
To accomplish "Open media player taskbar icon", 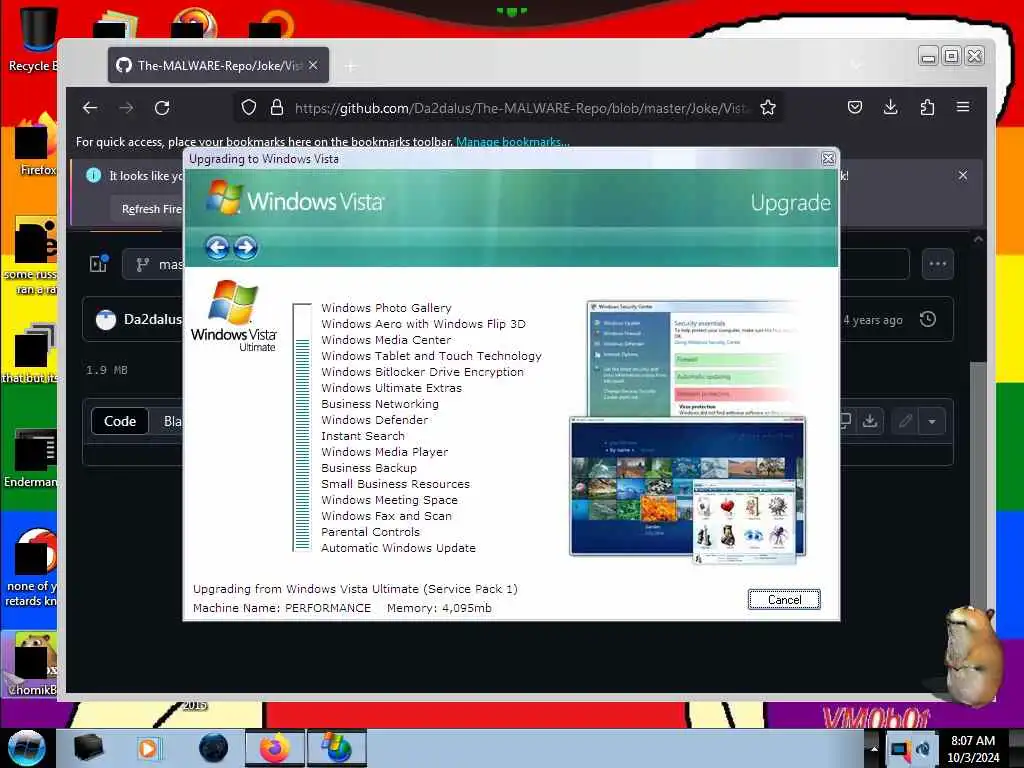I will click(148, 748).
